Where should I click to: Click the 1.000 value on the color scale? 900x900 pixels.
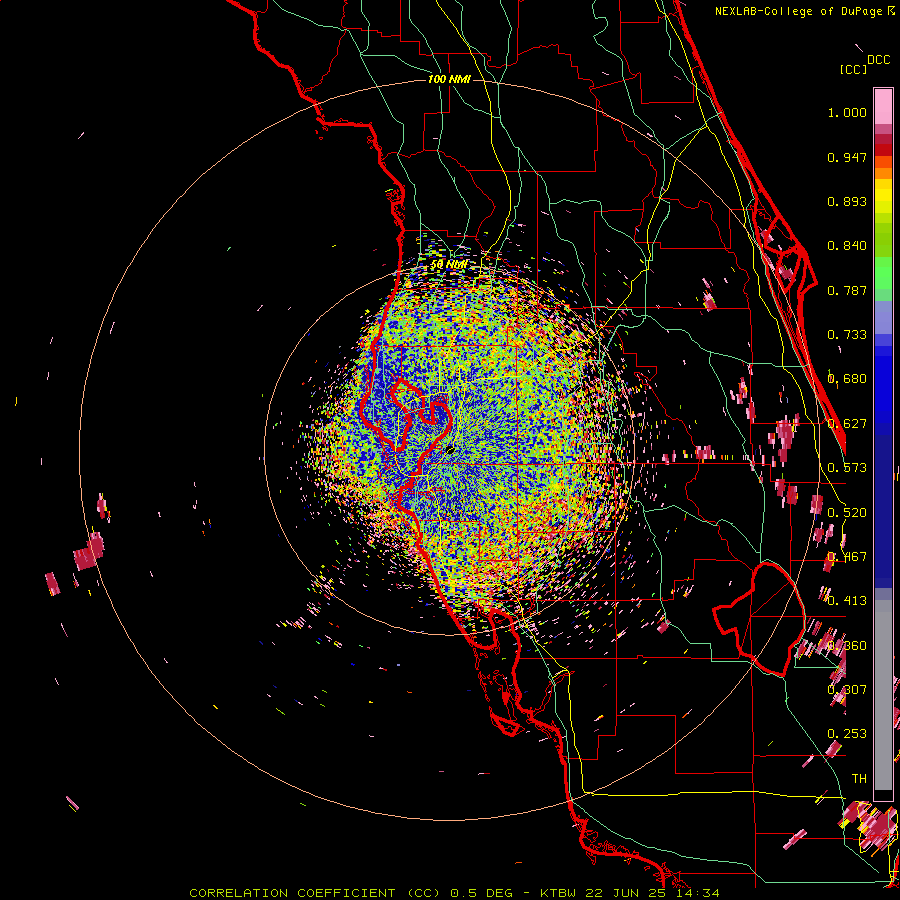847,112
